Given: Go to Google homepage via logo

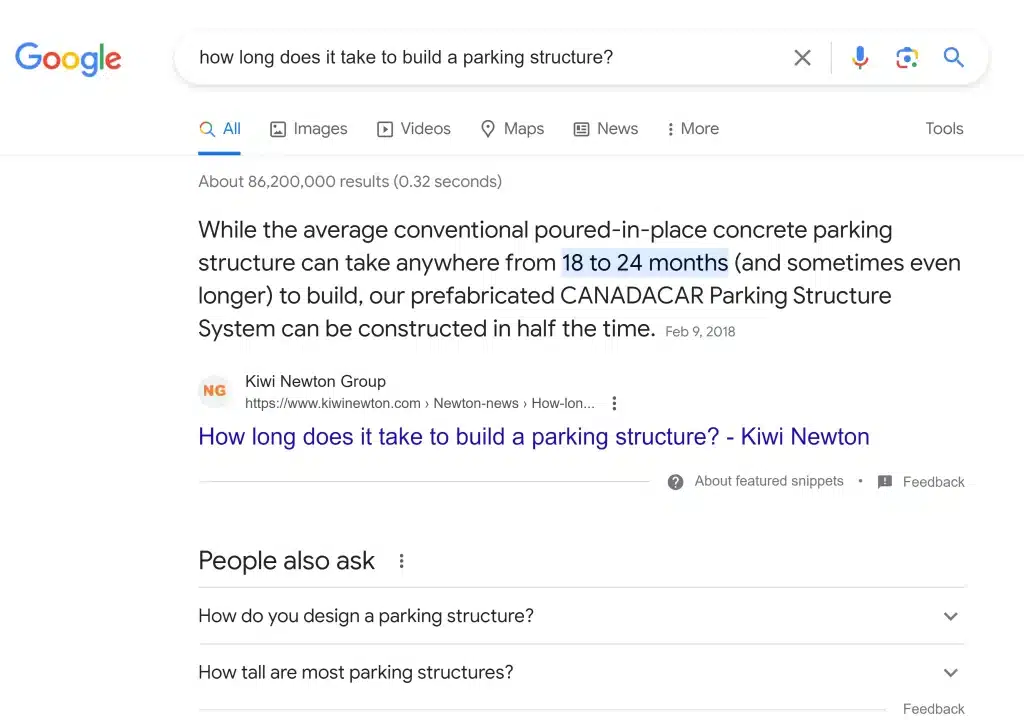Looking at the screenshot, I should coord(68,59).
